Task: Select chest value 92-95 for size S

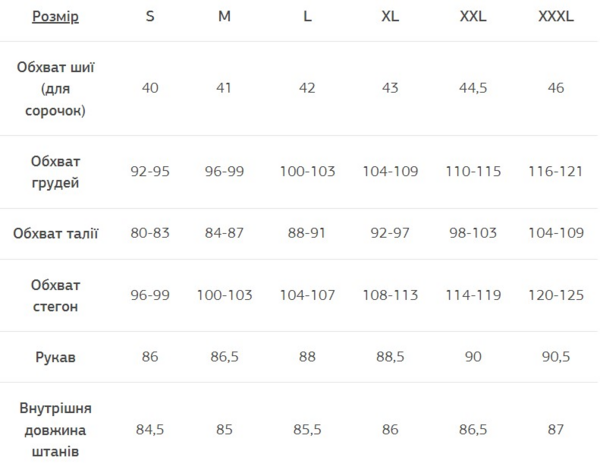Action: (150, 171)
